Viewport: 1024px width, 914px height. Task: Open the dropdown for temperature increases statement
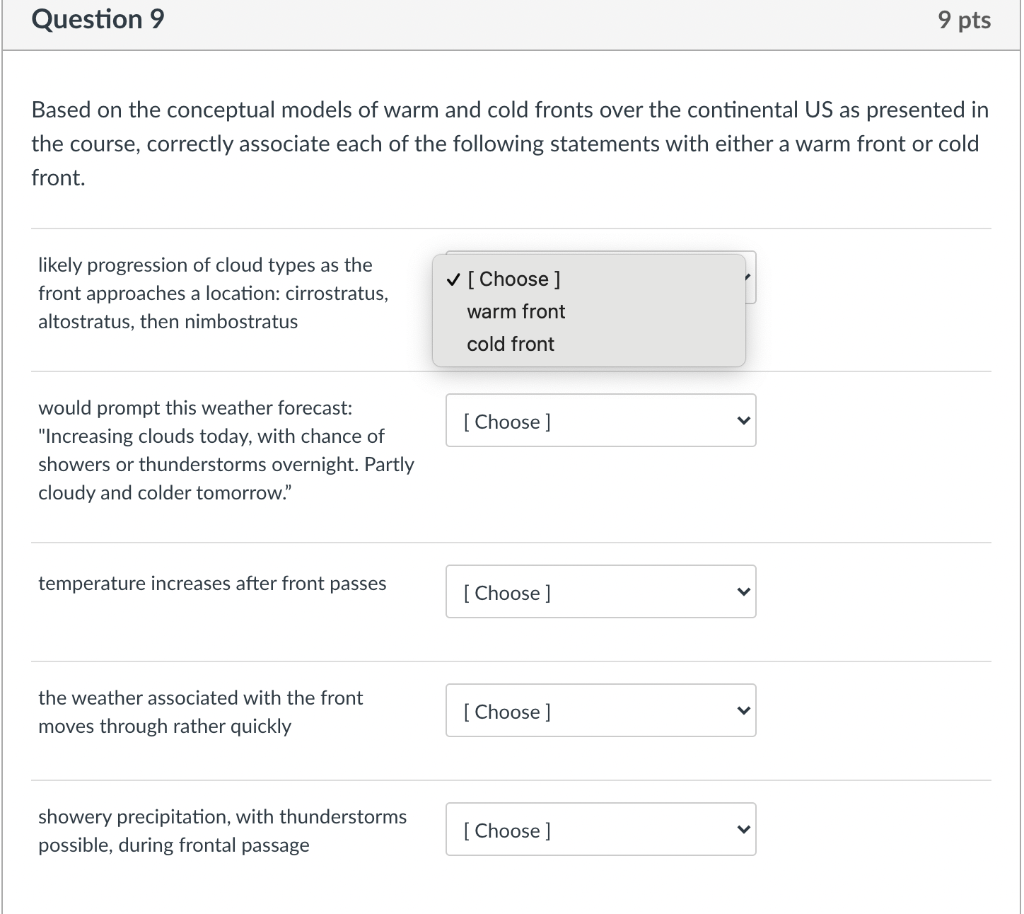(600, 591)
